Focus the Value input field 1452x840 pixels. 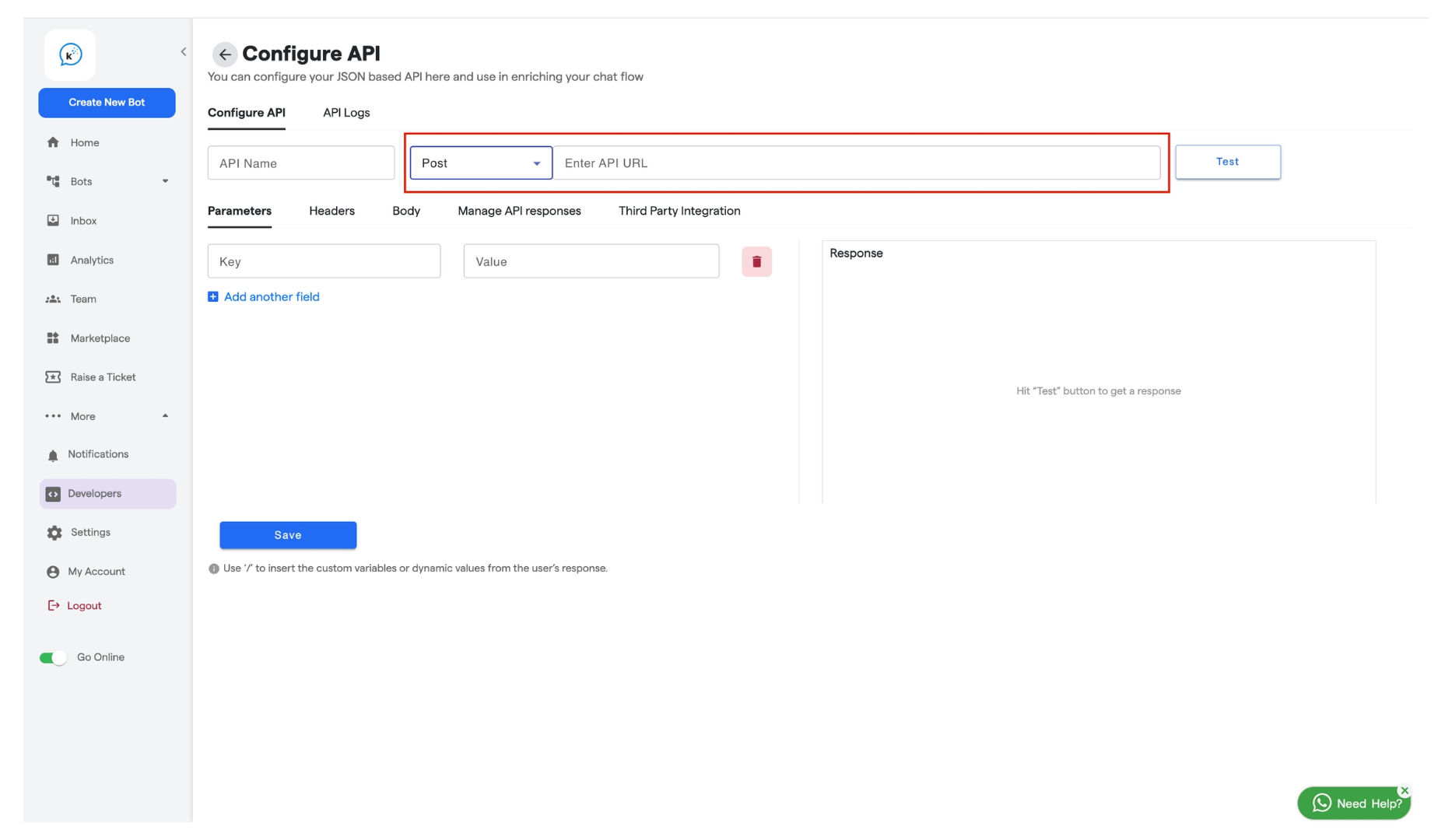click(x=591, y=261)
